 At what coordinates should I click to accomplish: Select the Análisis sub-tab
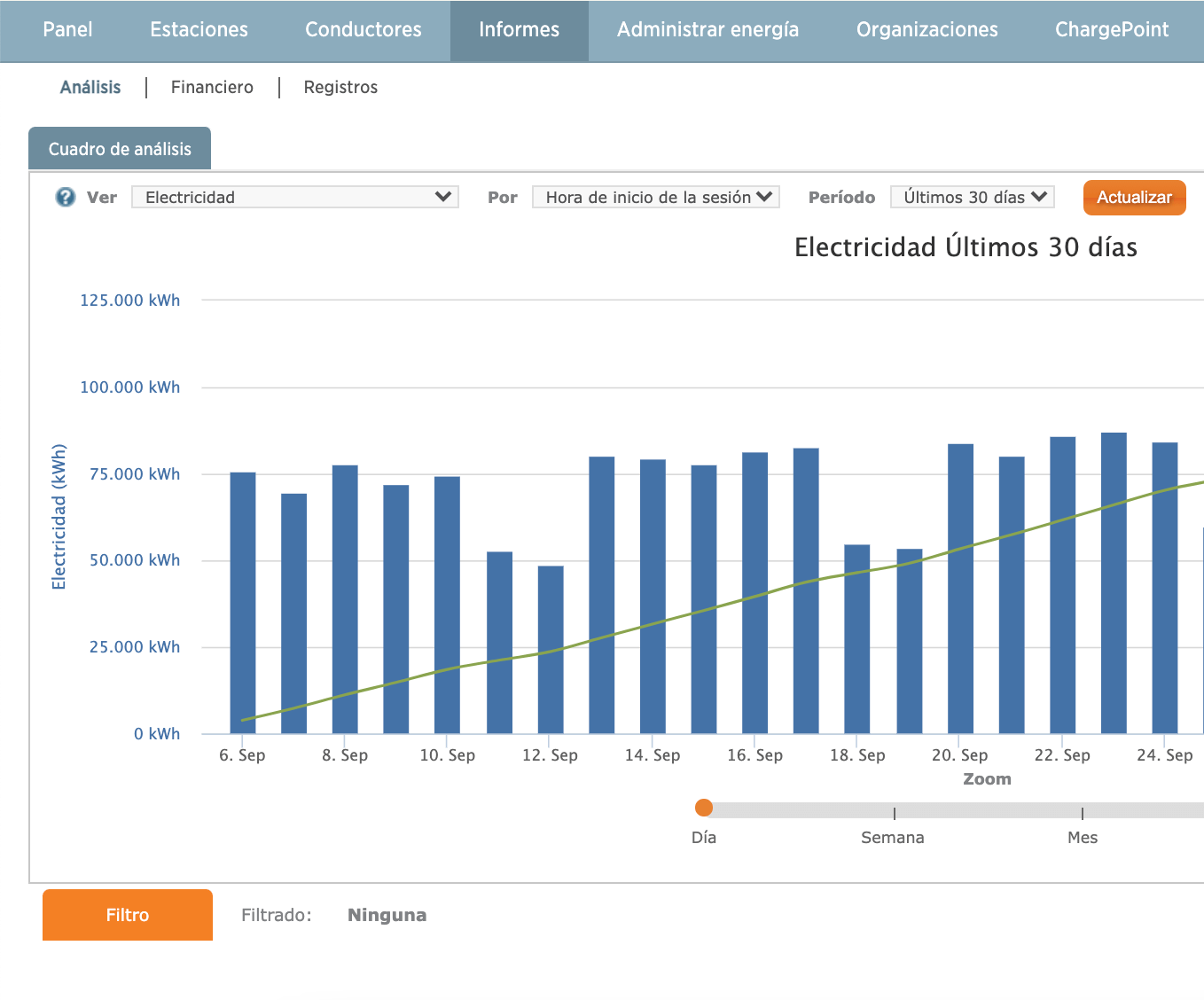pos(90,87)
